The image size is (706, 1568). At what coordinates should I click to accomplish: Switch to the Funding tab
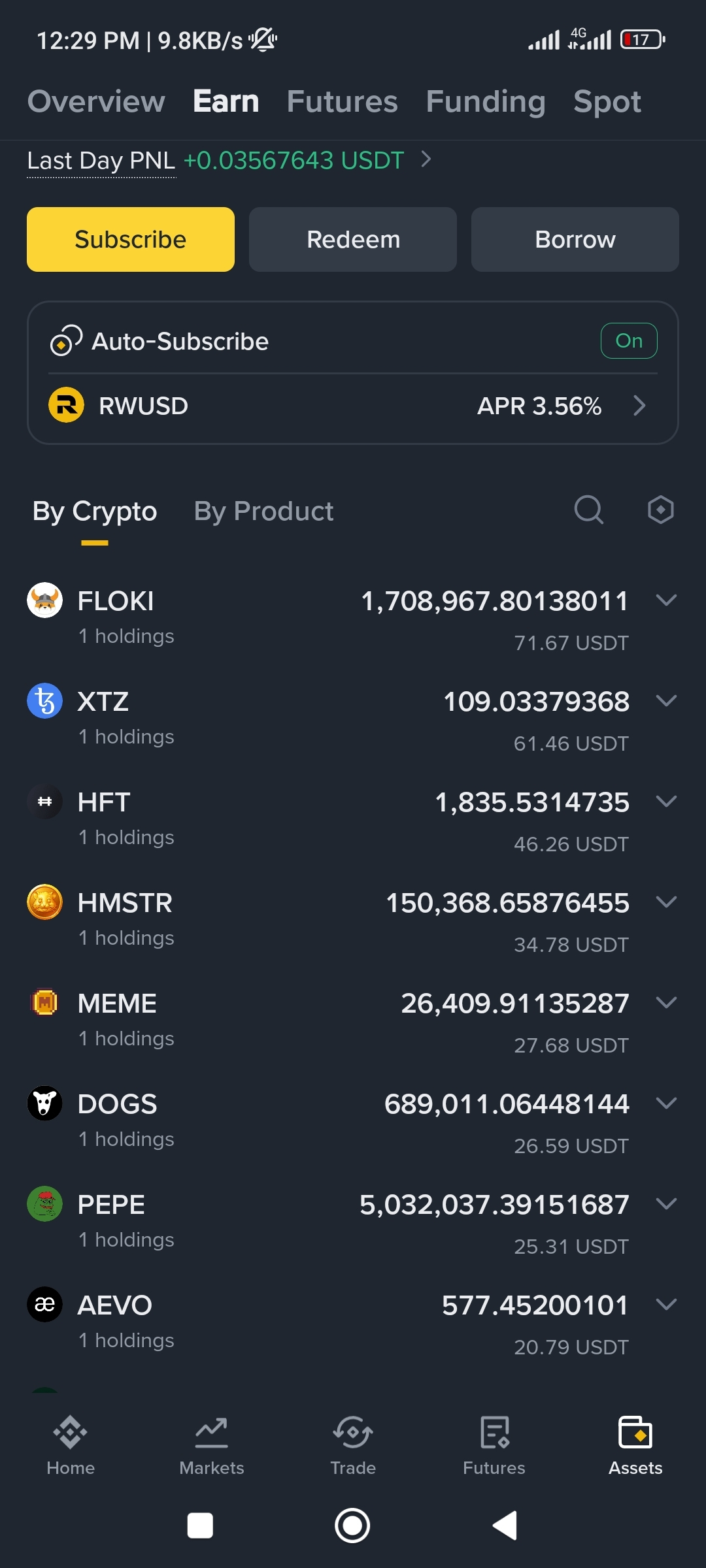click(x=486, y=101)
